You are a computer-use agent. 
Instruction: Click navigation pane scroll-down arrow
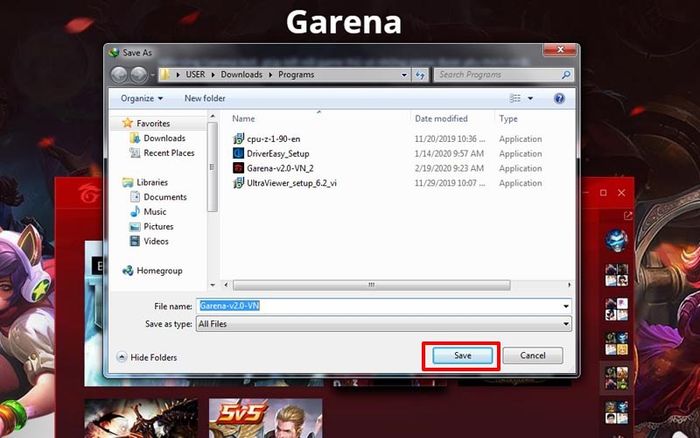click(x=212, y=285)
